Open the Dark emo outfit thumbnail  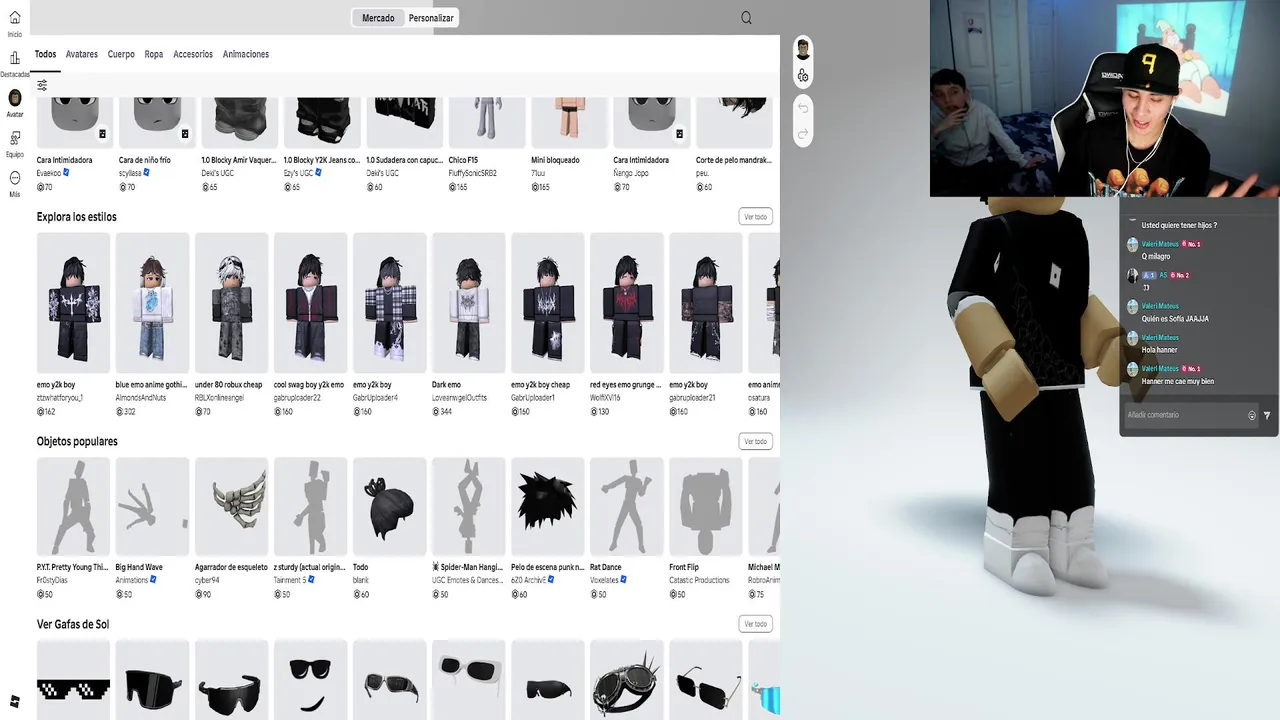pyautogui.click(x=468, y=303)
